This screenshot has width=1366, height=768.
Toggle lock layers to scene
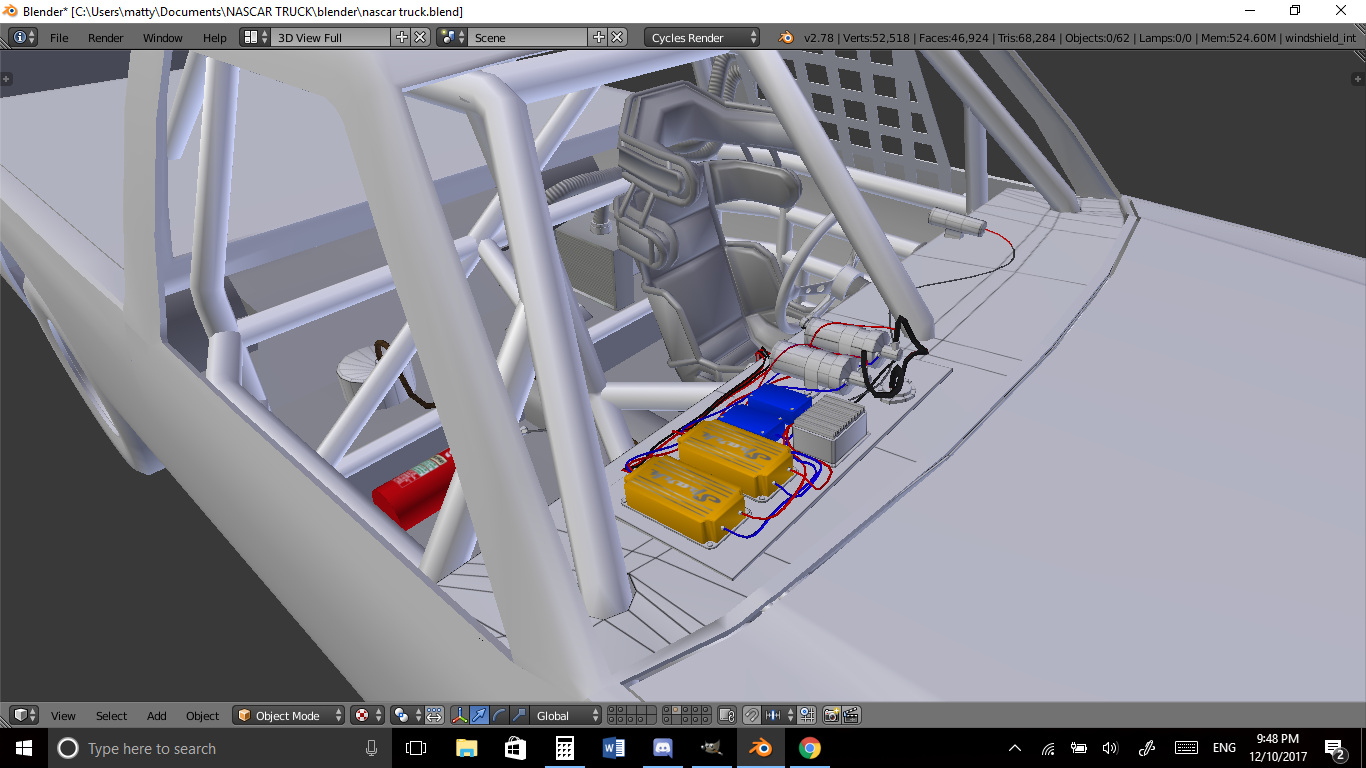(x=728, y=715)
